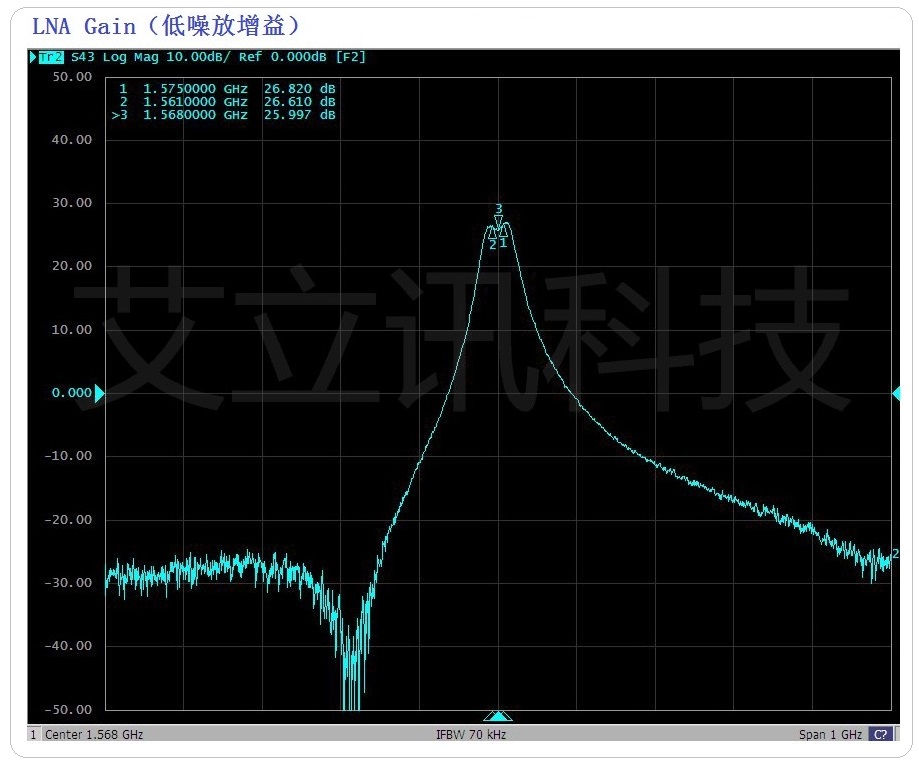Select active marker 3 row at 1.5680000 GHz
919x766 pixels.
[223, 115]
